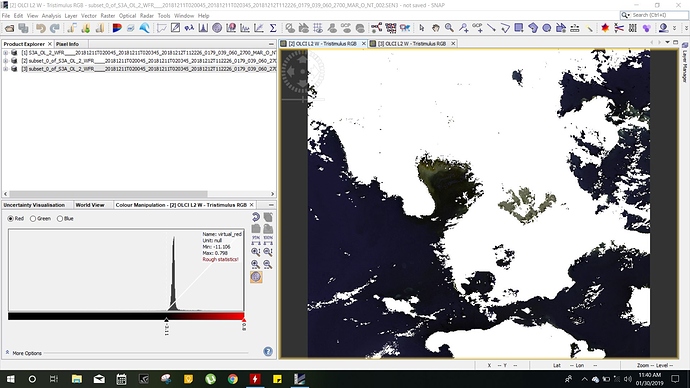The width and height of the screenshot is (690, 388).
Task: Select the arrow Selection tool
Action: tap(422, 28)
